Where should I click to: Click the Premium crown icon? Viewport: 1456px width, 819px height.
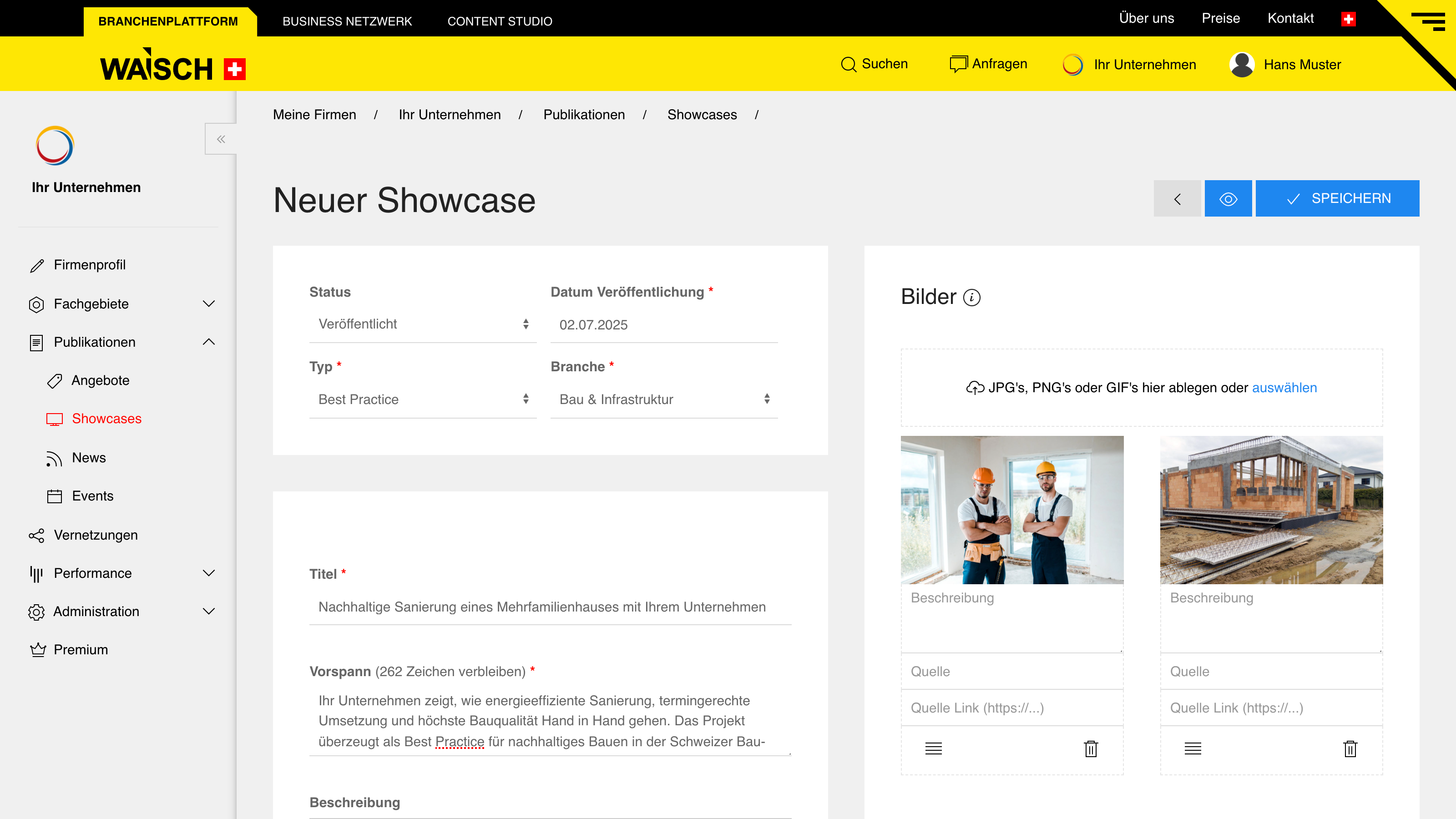pos(38,650)
